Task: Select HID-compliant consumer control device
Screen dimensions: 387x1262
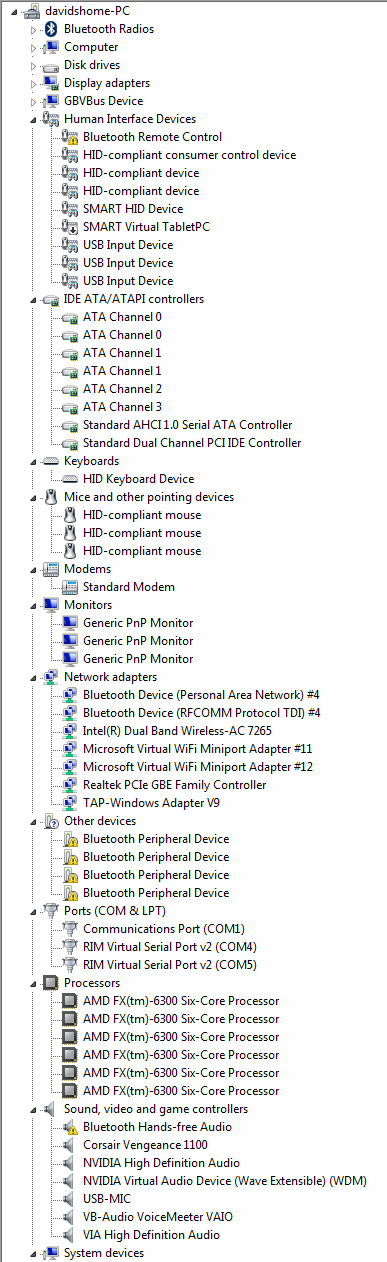Action: coord(189,155)
